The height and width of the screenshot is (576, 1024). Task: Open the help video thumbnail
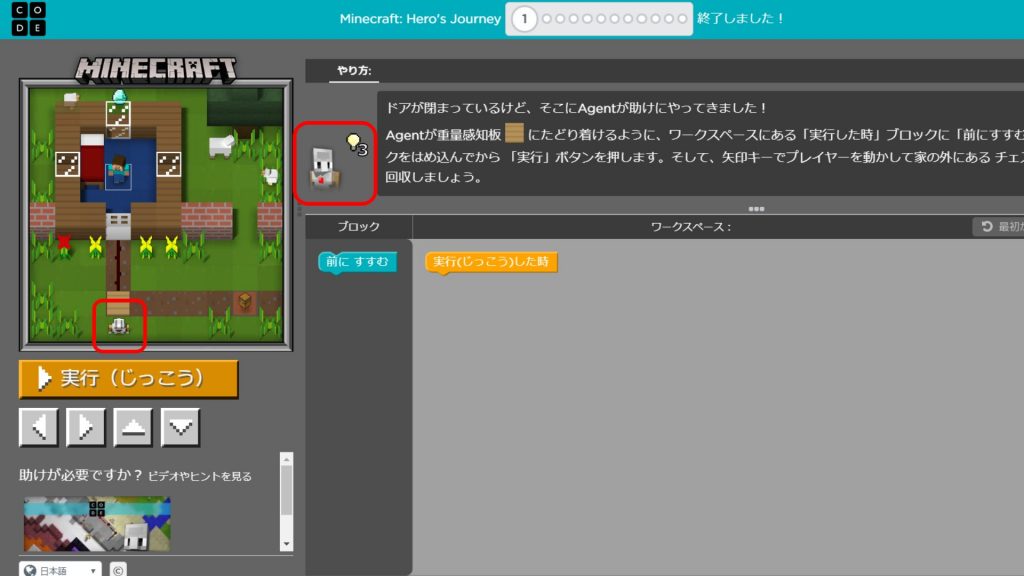tap(97, 524)
